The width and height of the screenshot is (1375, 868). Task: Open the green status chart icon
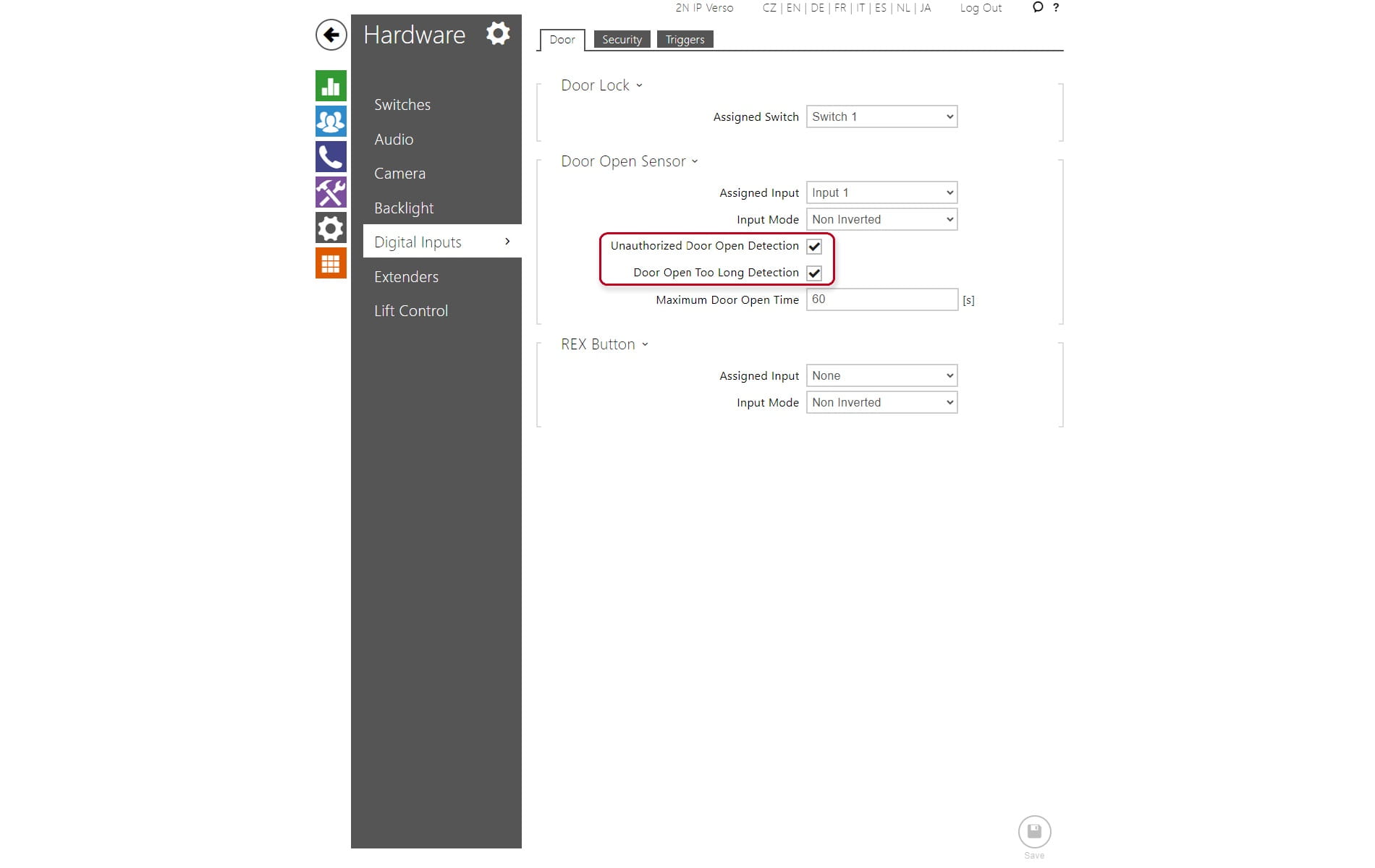click(x=331, y=85)
